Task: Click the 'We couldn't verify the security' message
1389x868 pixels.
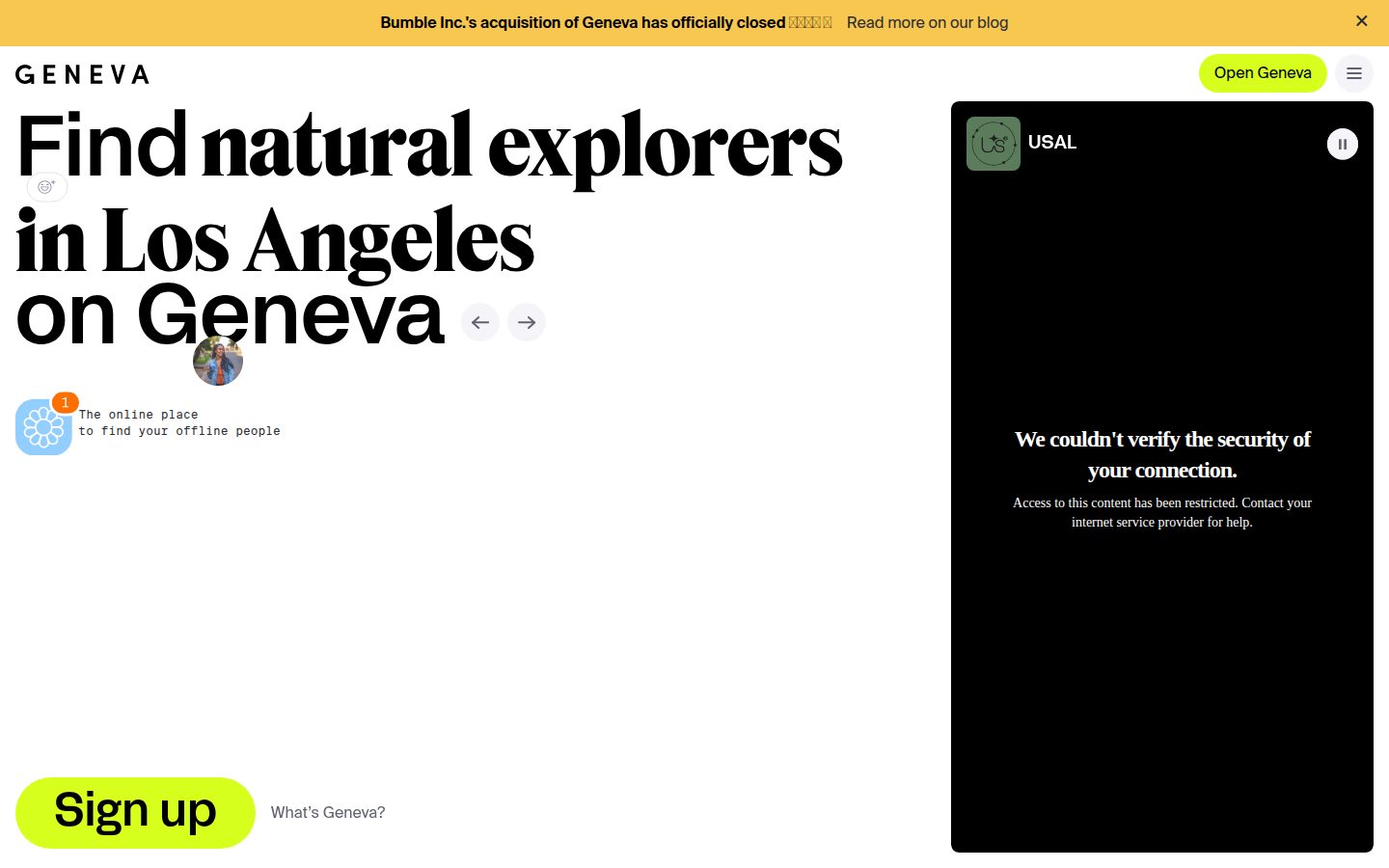Action: (x=1162, y=454)
